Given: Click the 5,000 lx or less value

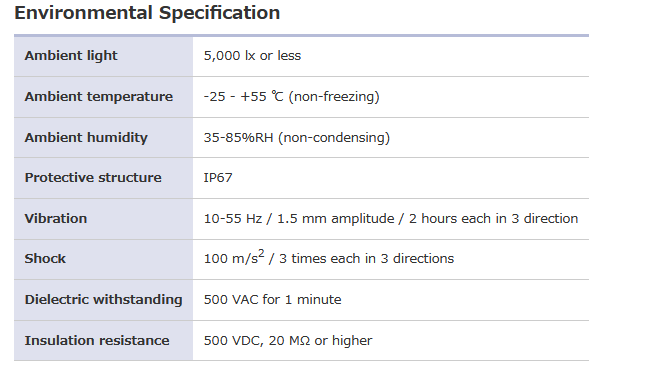Looking at the screenshot, I should pos(252,56).
